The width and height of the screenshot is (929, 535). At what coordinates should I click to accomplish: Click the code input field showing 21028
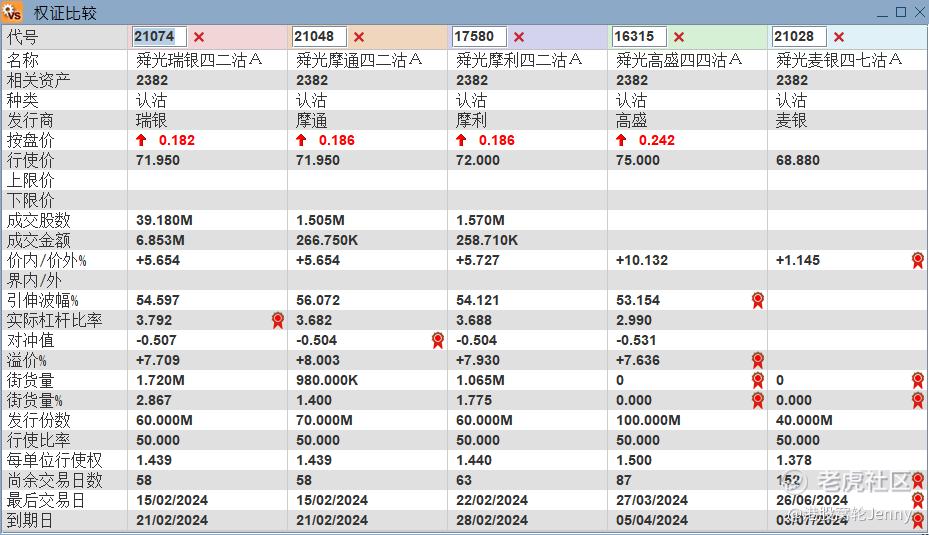[x=799, y=37]
